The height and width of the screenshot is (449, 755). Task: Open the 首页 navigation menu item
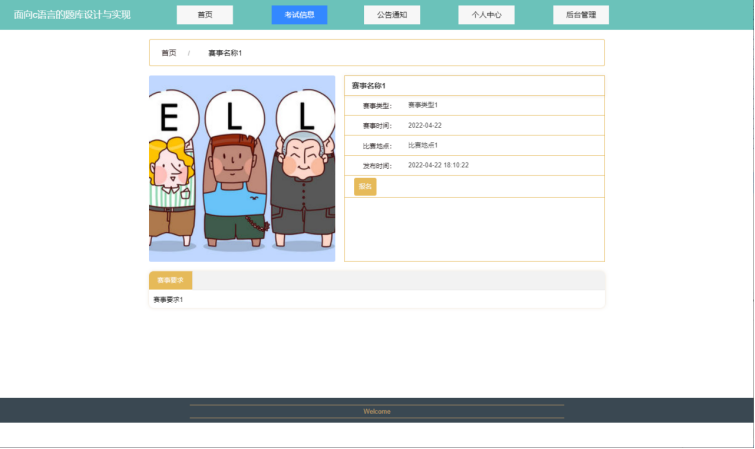coord(205,15)
